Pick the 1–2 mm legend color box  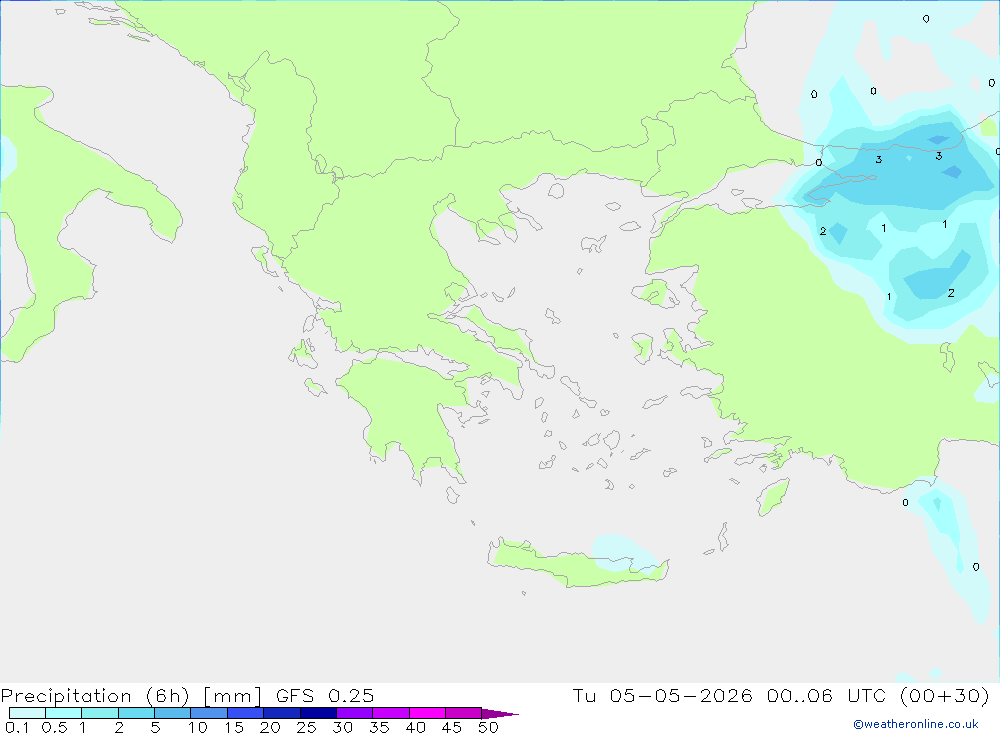point(100,713)
